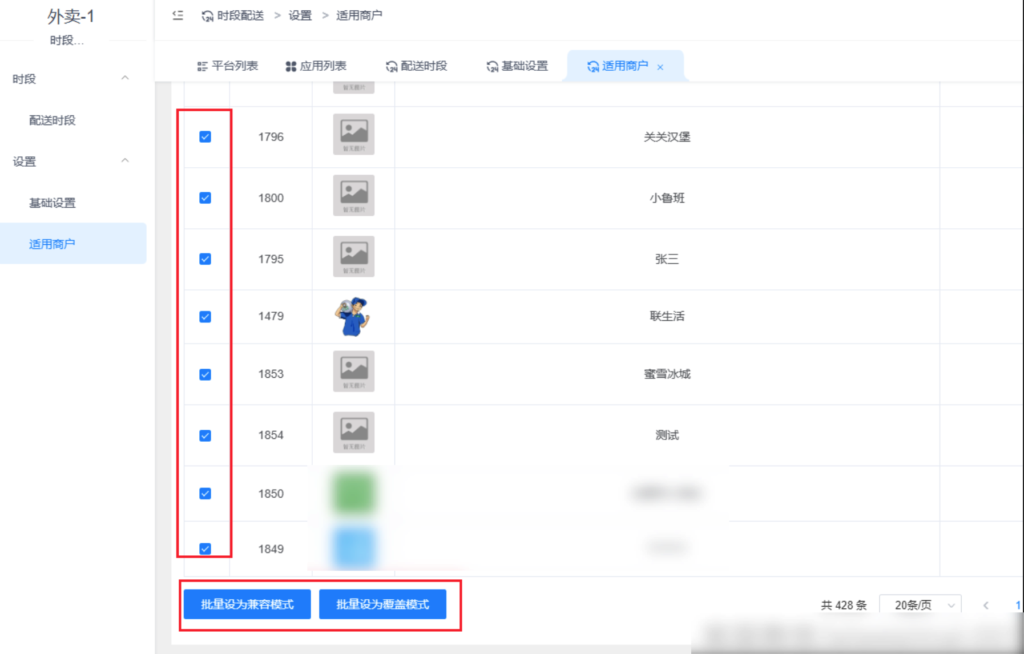Uncheck the checkbox for merchant 1796 关关汉堡
This screenshot has width=1024, height=654.
205,138
